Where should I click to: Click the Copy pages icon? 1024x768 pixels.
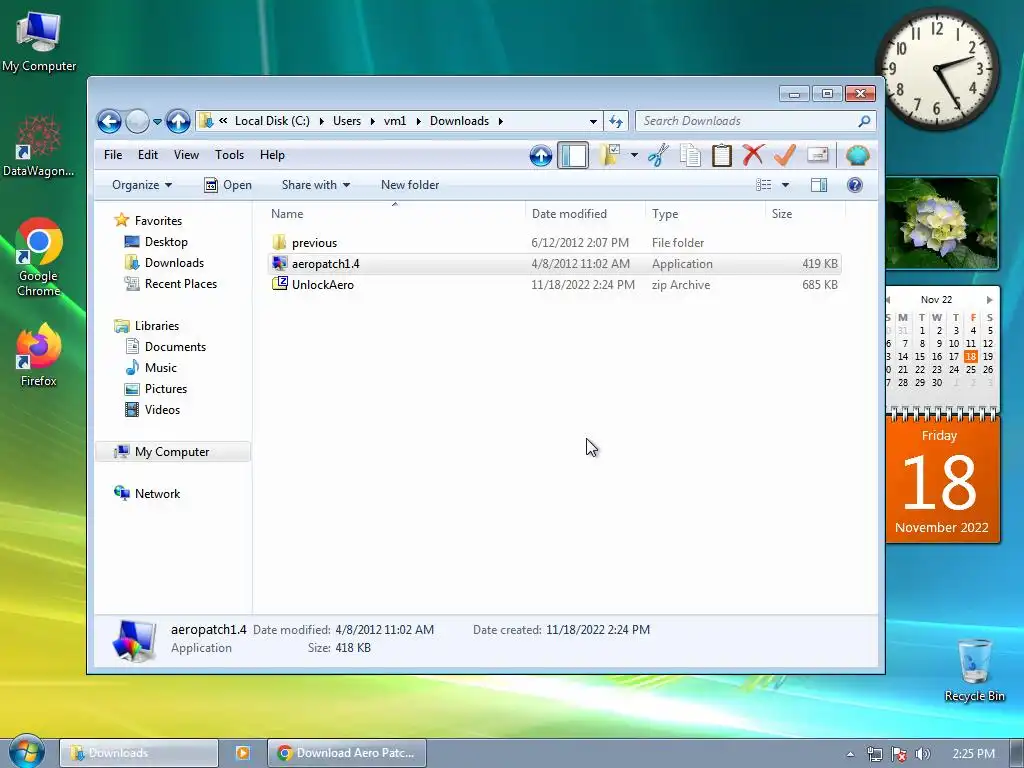tap(690, 155)
